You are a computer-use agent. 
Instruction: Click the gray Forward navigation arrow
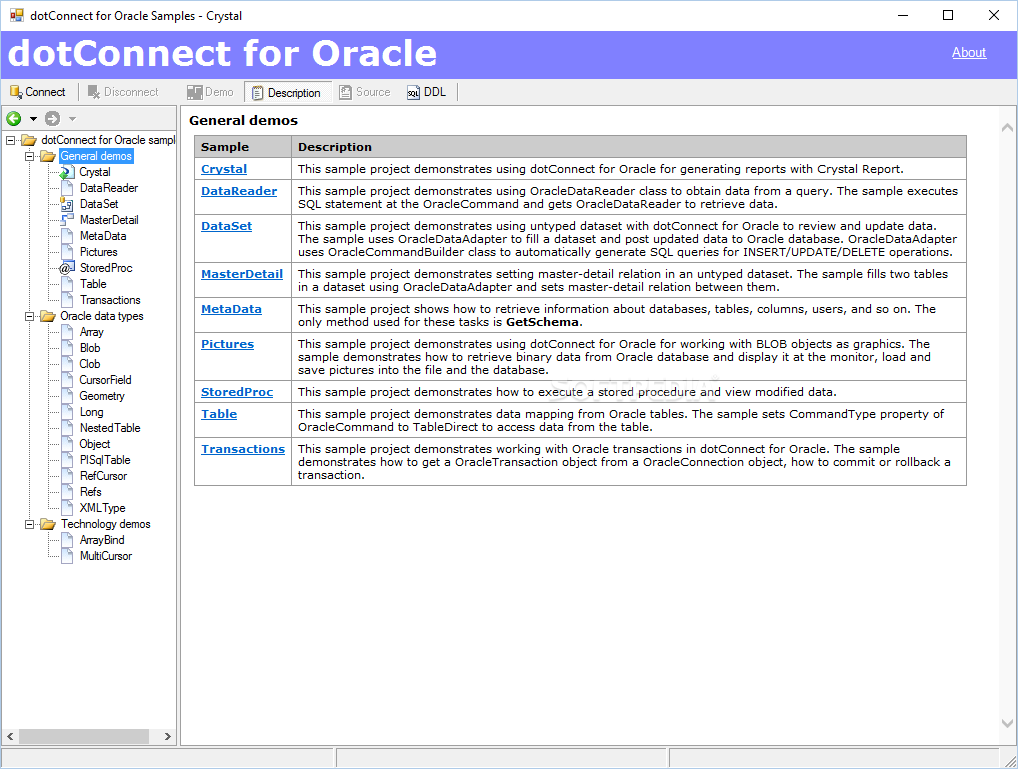[53, 118]
